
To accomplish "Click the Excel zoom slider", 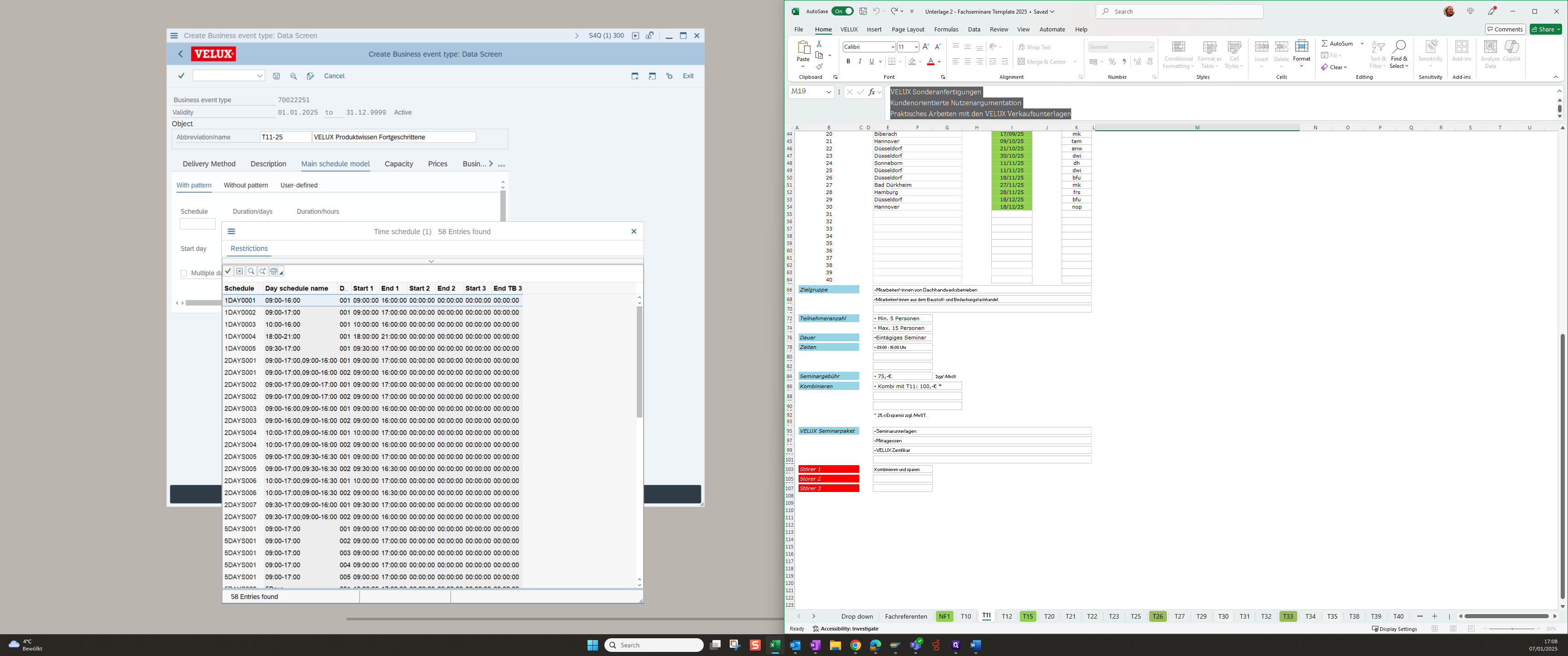I will 1511,629.
